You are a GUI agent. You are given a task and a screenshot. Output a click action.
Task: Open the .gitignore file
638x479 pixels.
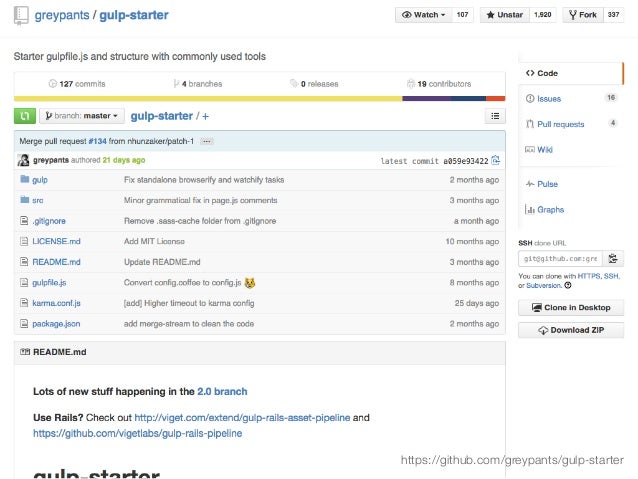49,221
